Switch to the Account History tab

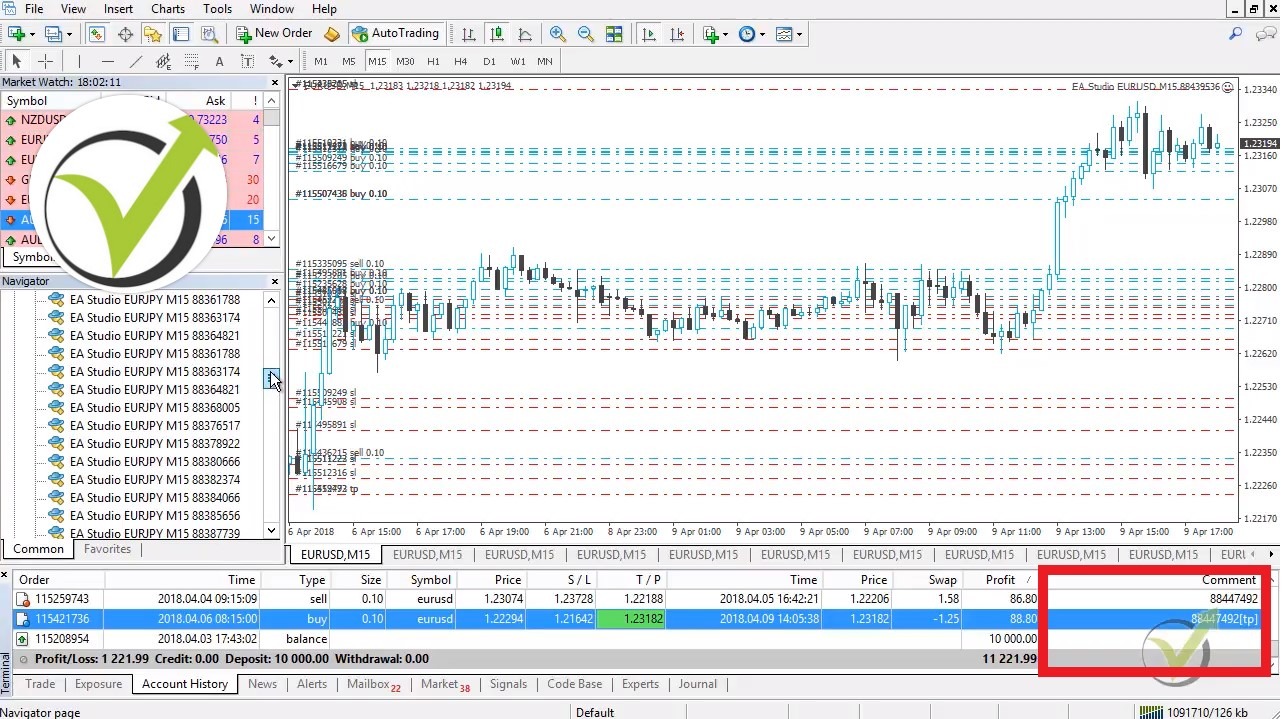pyautogui.click(x=184, y=684)
